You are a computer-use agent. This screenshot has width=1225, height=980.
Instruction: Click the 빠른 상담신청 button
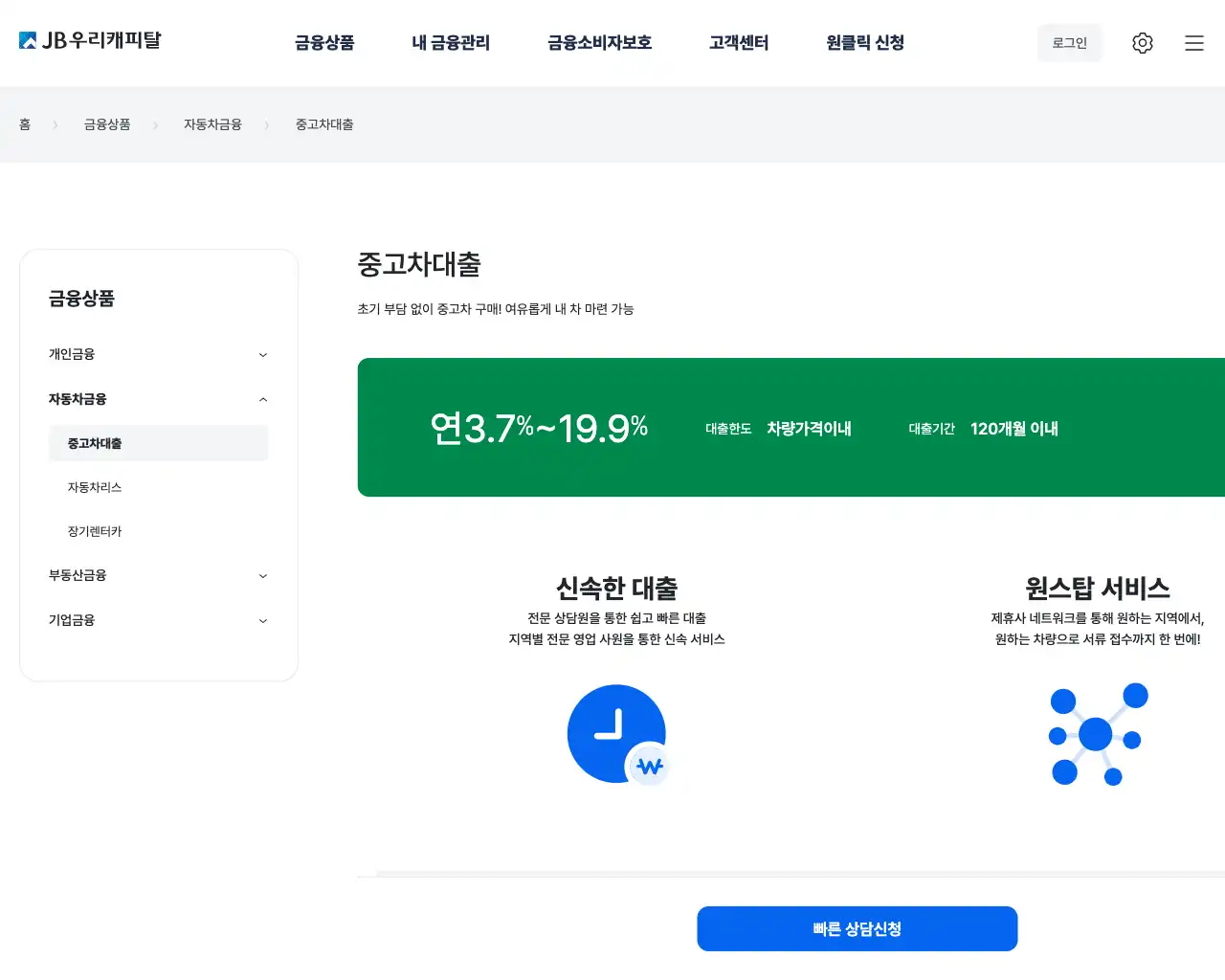click(857, 928)
